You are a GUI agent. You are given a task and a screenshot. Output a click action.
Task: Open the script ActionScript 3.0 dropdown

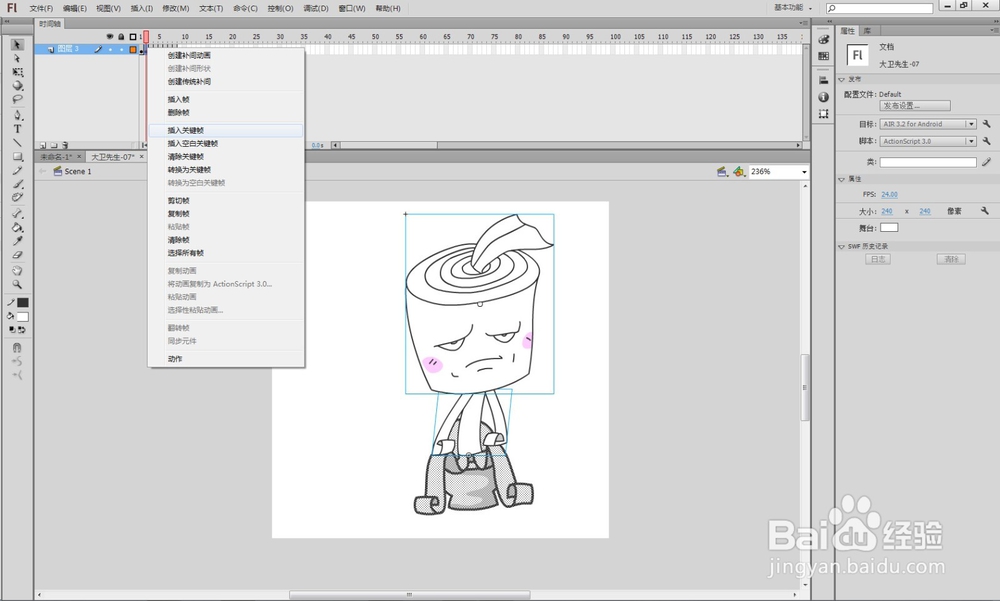[x=928, y=141]
